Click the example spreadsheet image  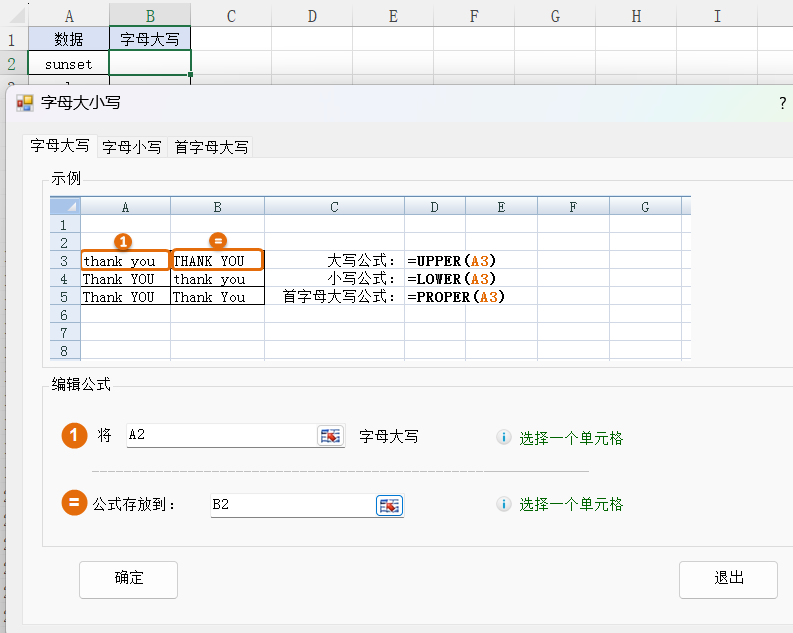click(x=370, y=278)
